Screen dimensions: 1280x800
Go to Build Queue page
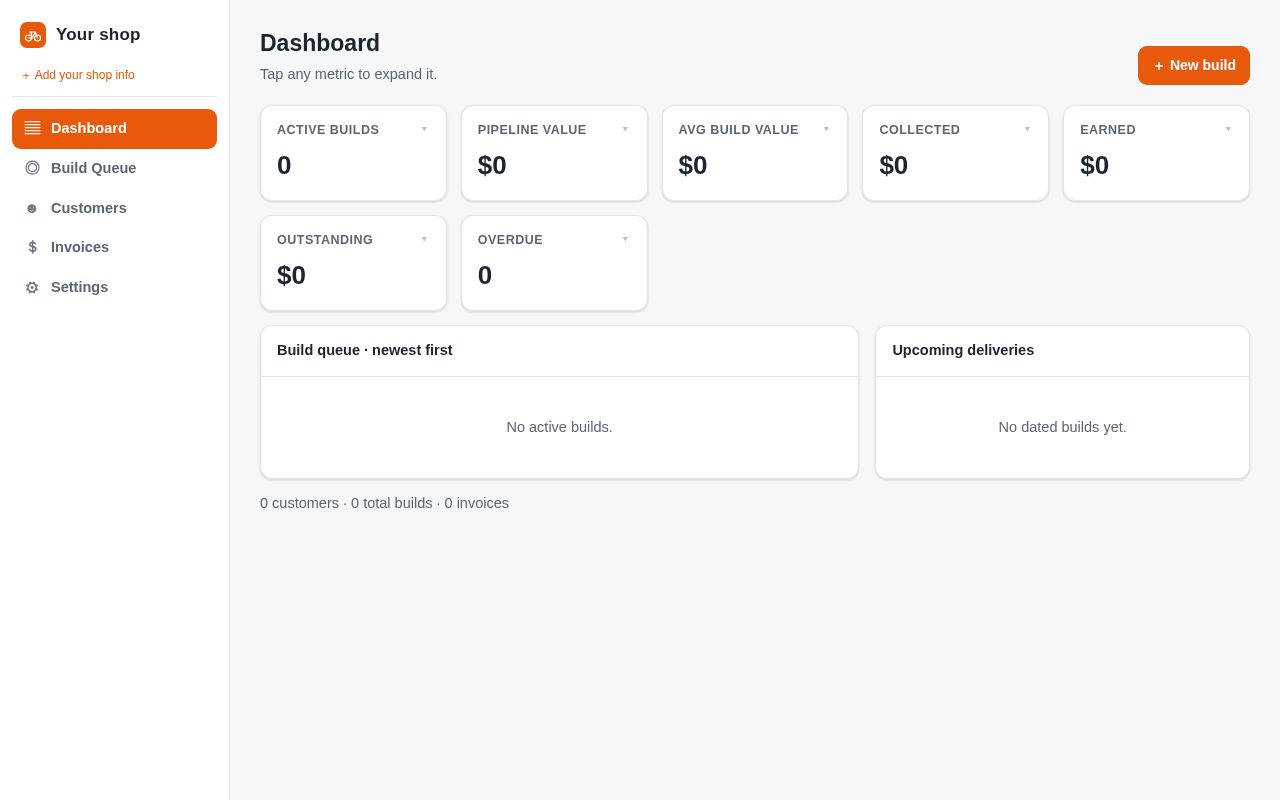[114, 168]
